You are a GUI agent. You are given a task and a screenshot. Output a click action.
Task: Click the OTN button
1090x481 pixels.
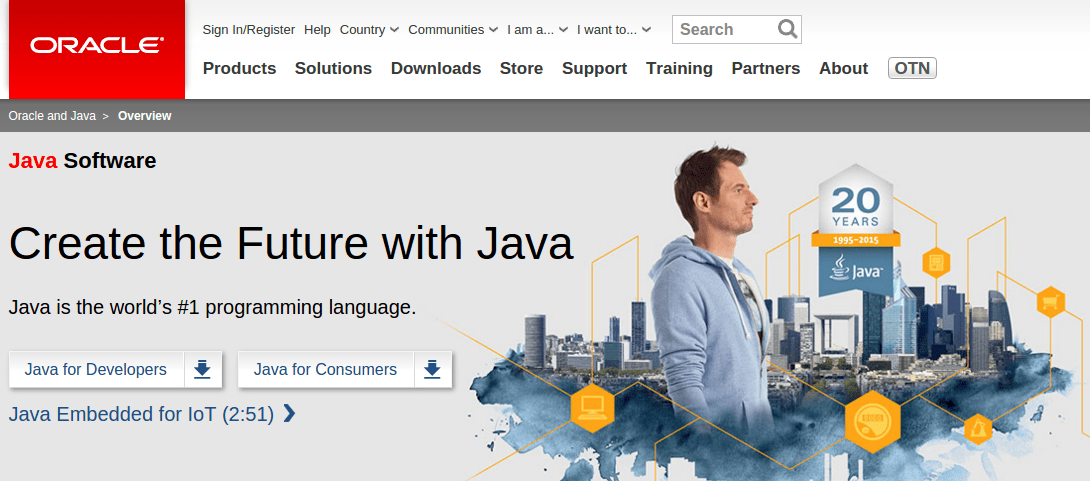pos(912,68)
